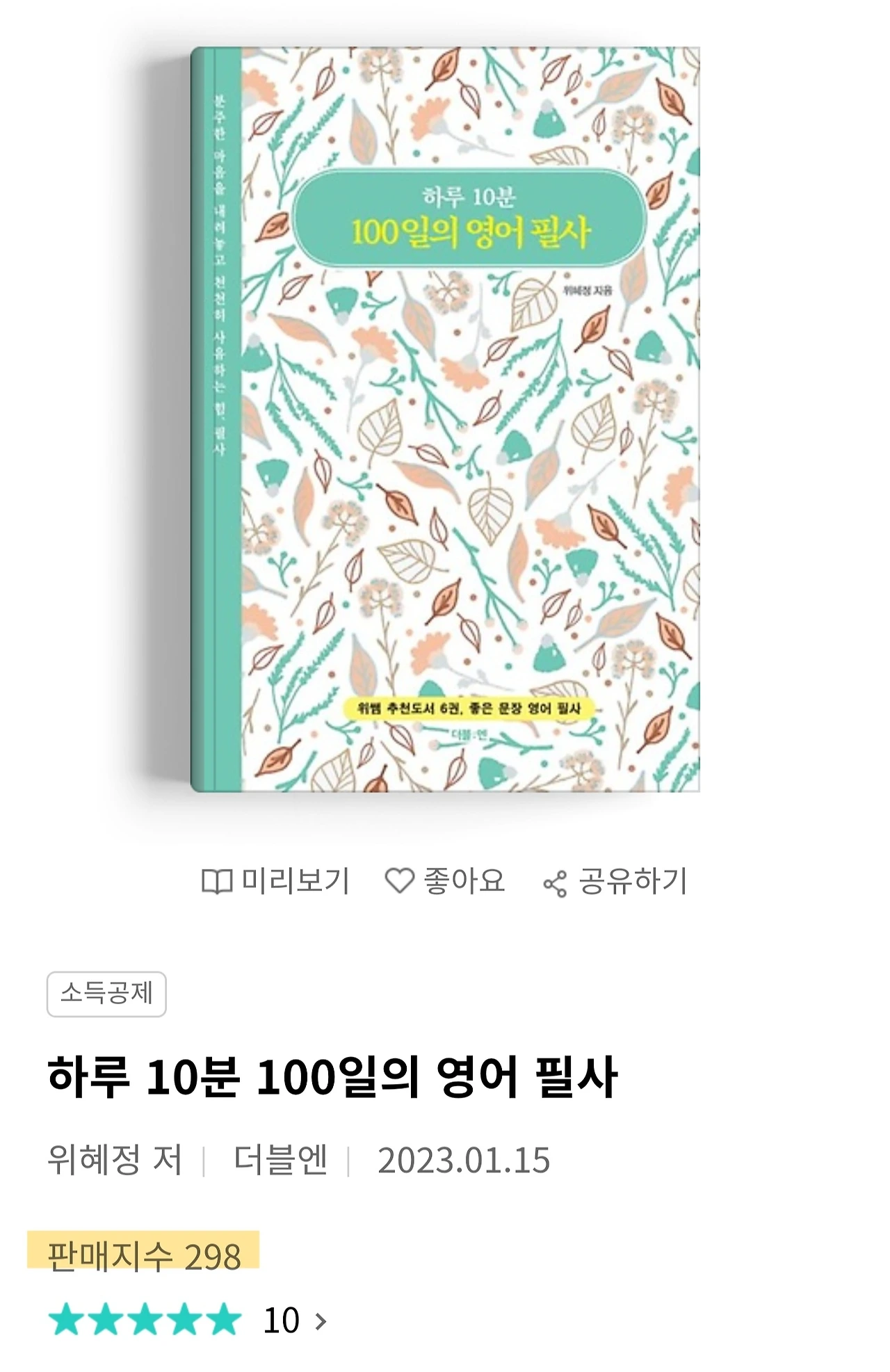890x1372 pixels.
Task: Open the 공유하기 share label
Action: (633, 881)
